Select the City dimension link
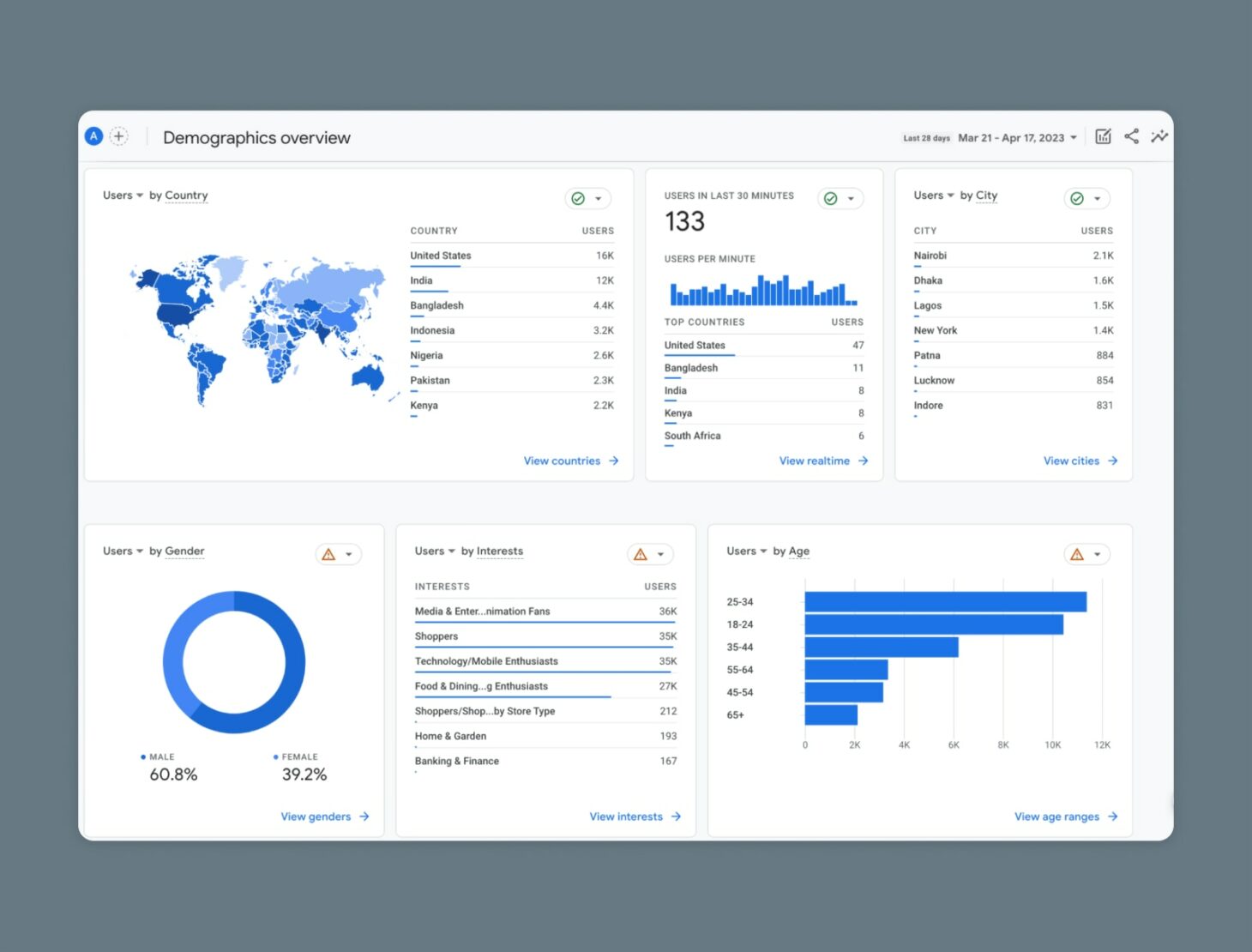The height and width of the screenshot is (952, 1252). point(985,196)
